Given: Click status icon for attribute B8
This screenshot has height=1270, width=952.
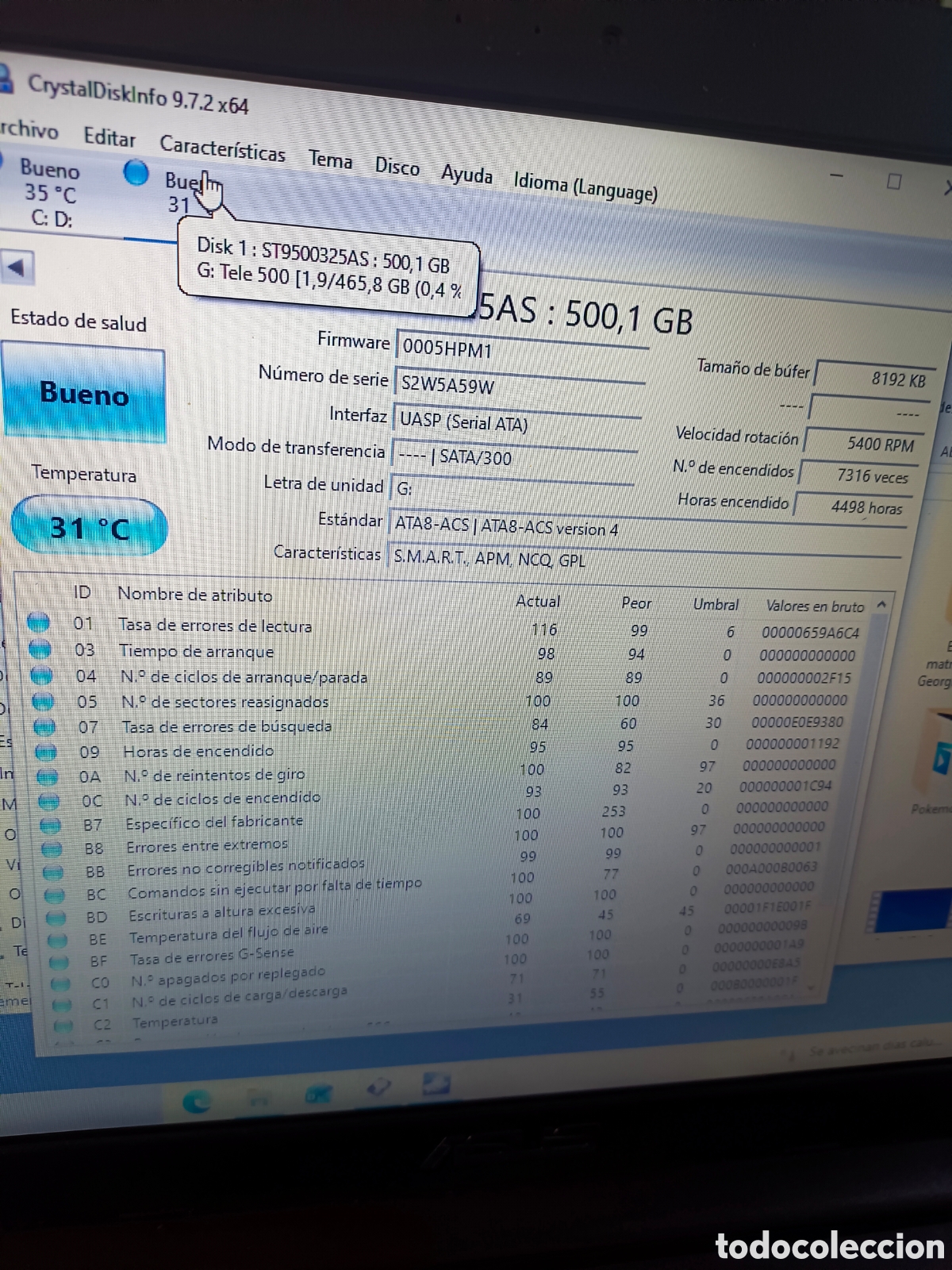Looking at the screenshot, I should point(52,849).
